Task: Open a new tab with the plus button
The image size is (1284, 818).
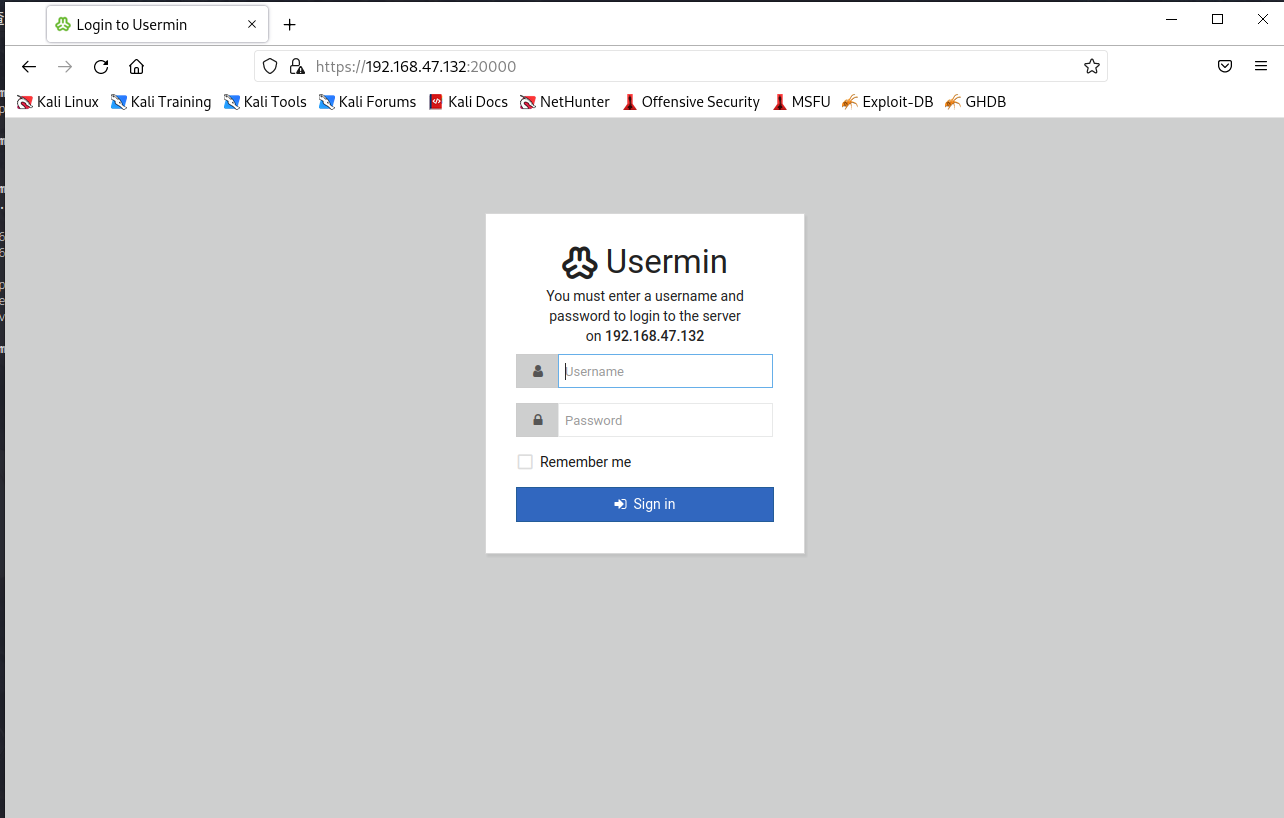Action: click(289, 25)
